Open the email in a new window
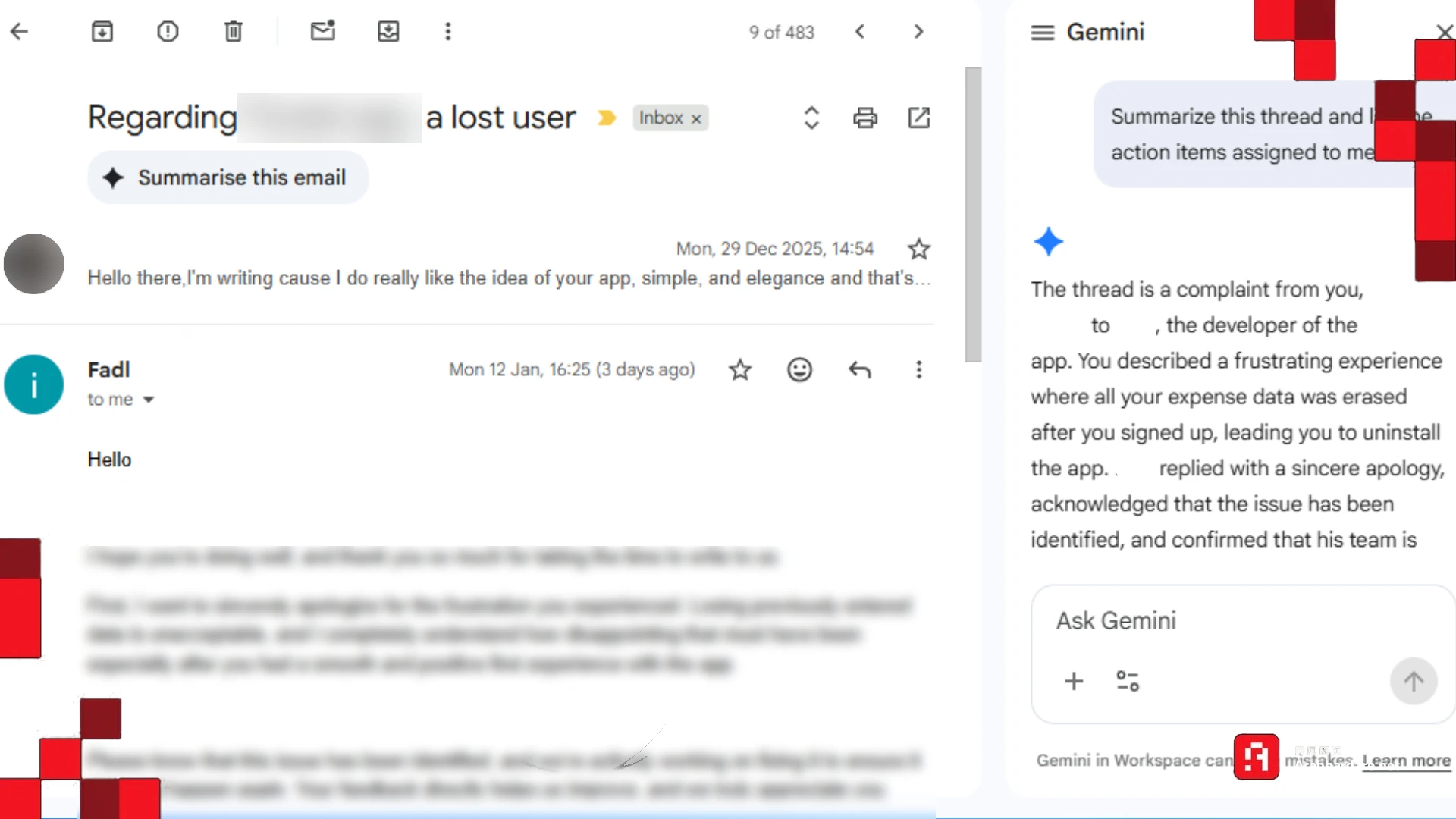This screenshot has width=1456, height=819. point(918,118)
